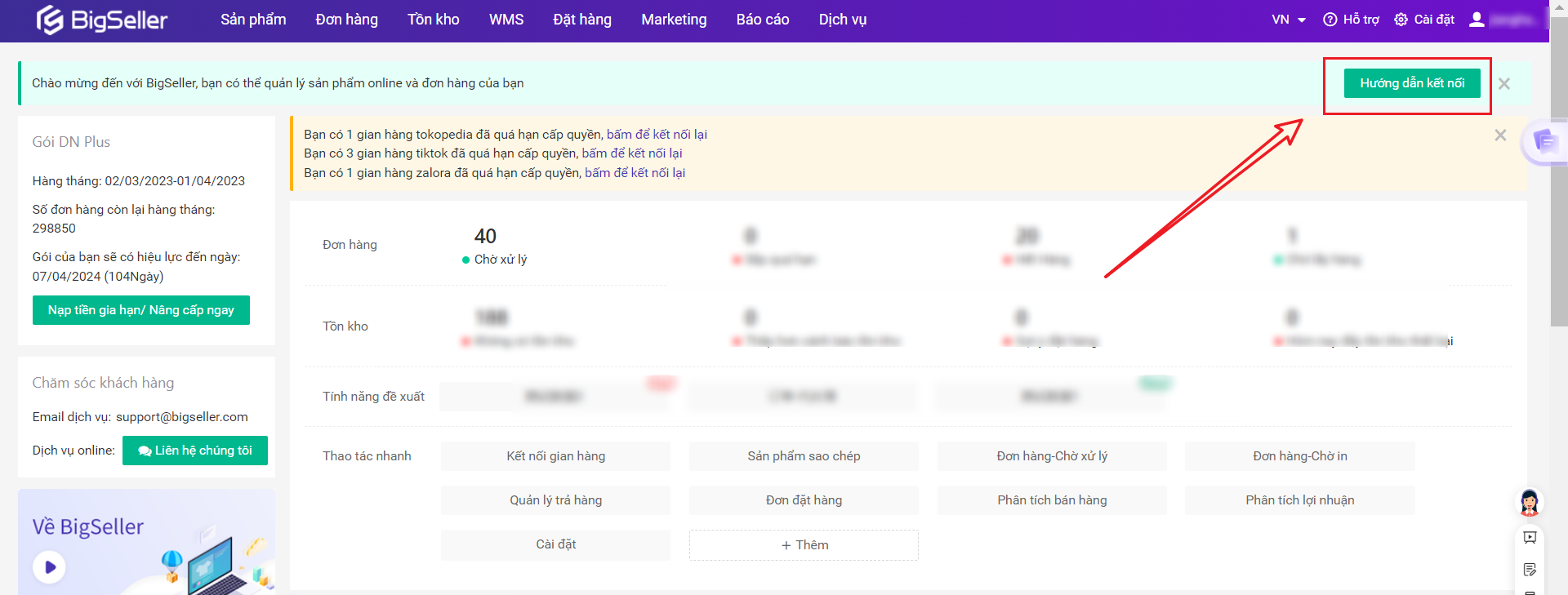Close the welcome banner
The height and width of the screenshot is (595, 1568).
(x=1504, y=83)
